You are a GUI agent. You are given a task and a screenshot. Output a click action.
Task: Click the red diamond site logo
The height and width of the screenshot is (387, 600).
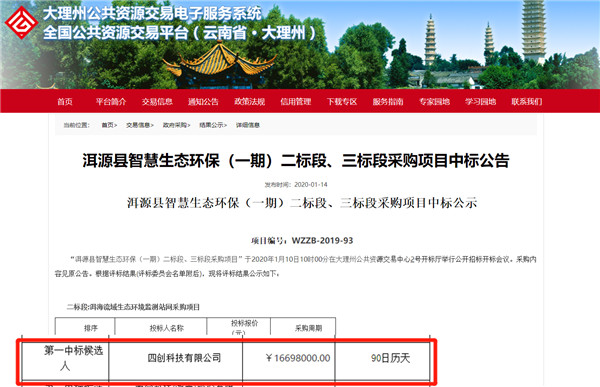21,22
